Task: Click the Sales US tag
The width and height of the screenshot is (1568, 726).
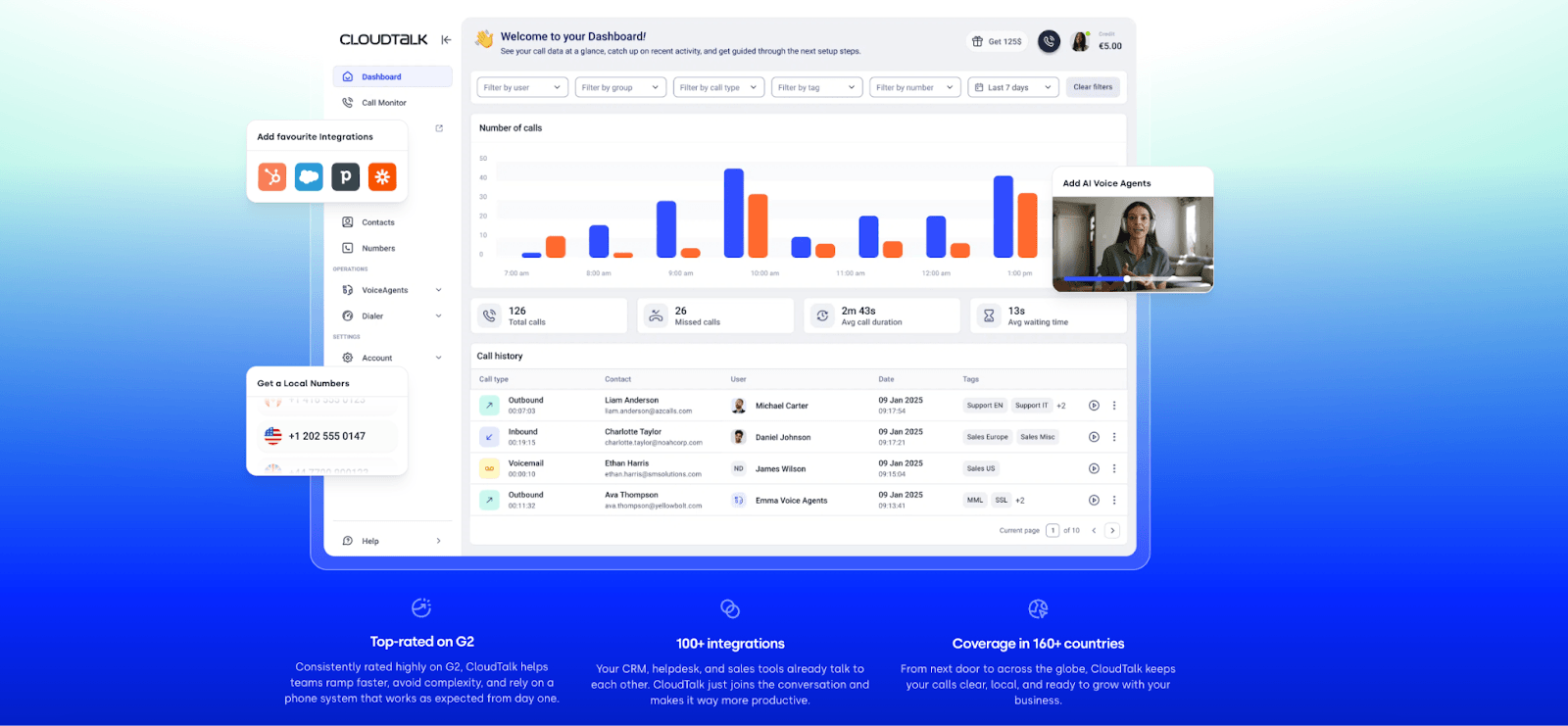Action: 981,468
